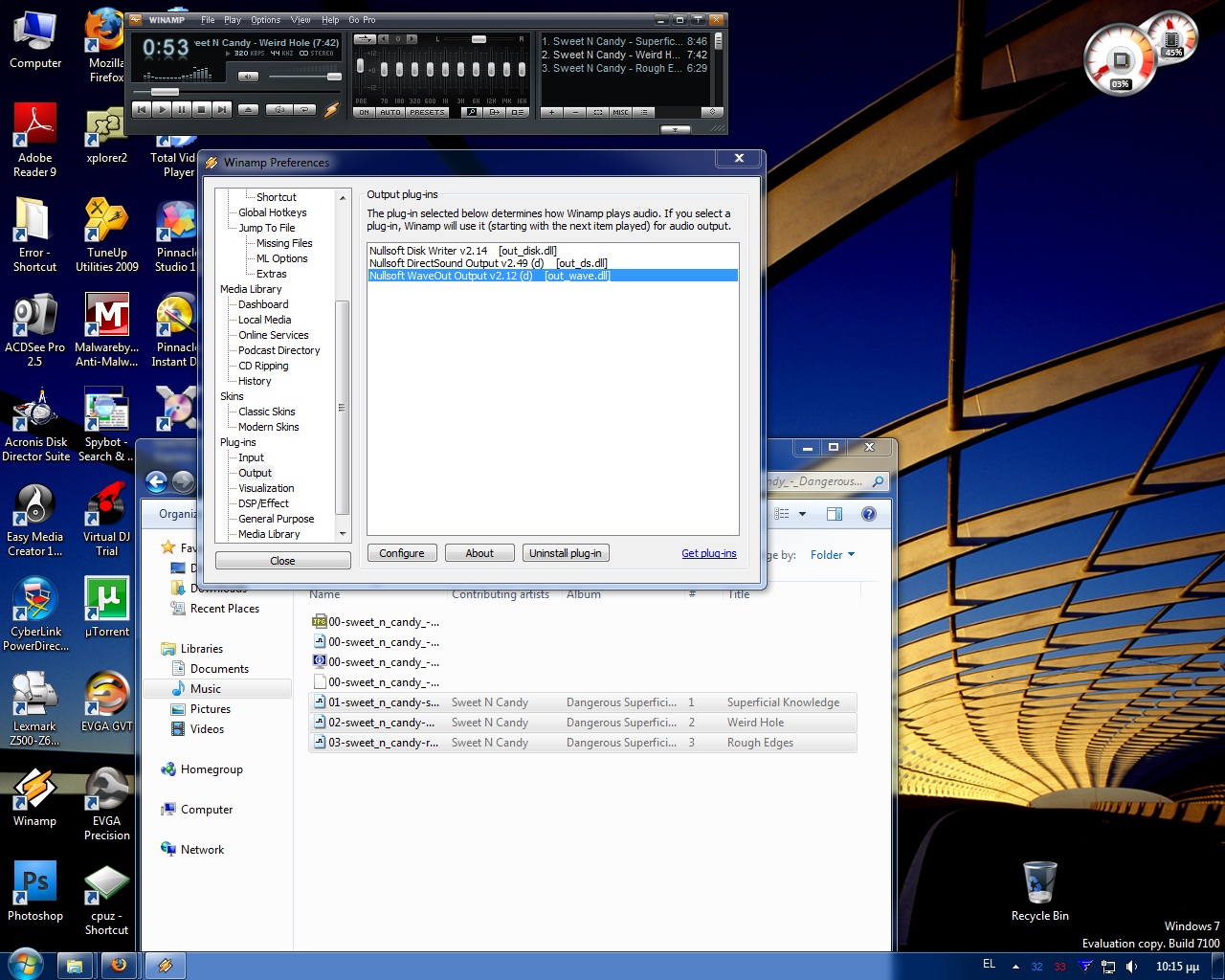Follow the Get plug-ins link

(x=709, y=553)
